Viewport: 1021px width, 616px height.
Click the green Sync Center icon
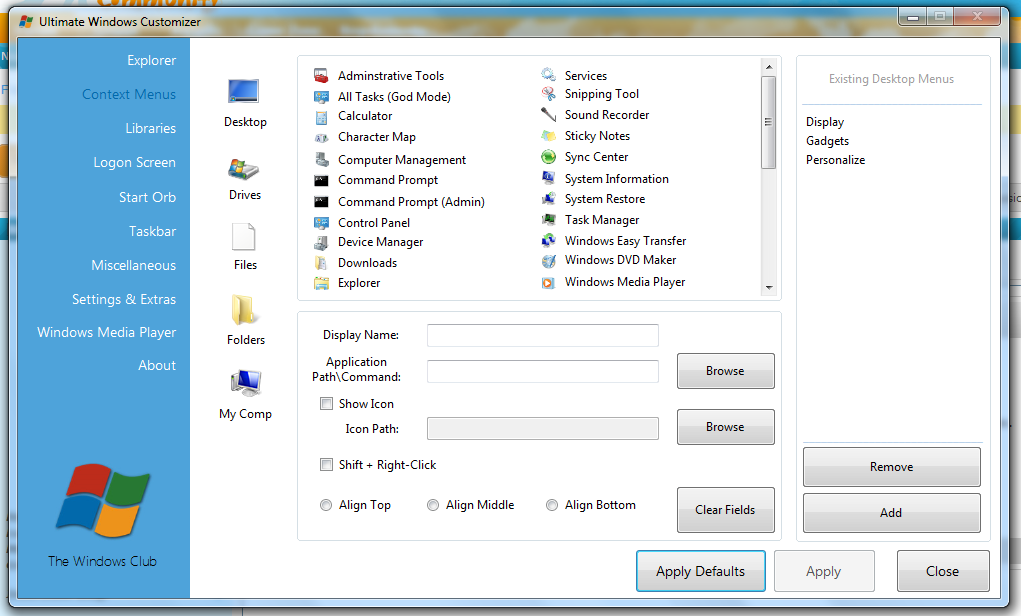[x=548, y=157]
